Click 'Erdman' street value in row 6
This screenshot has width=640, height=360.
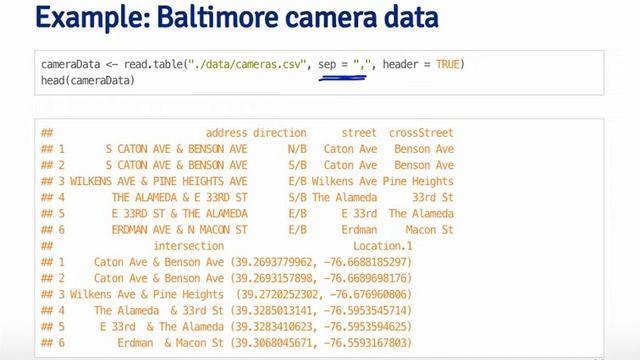click(359, 230)
